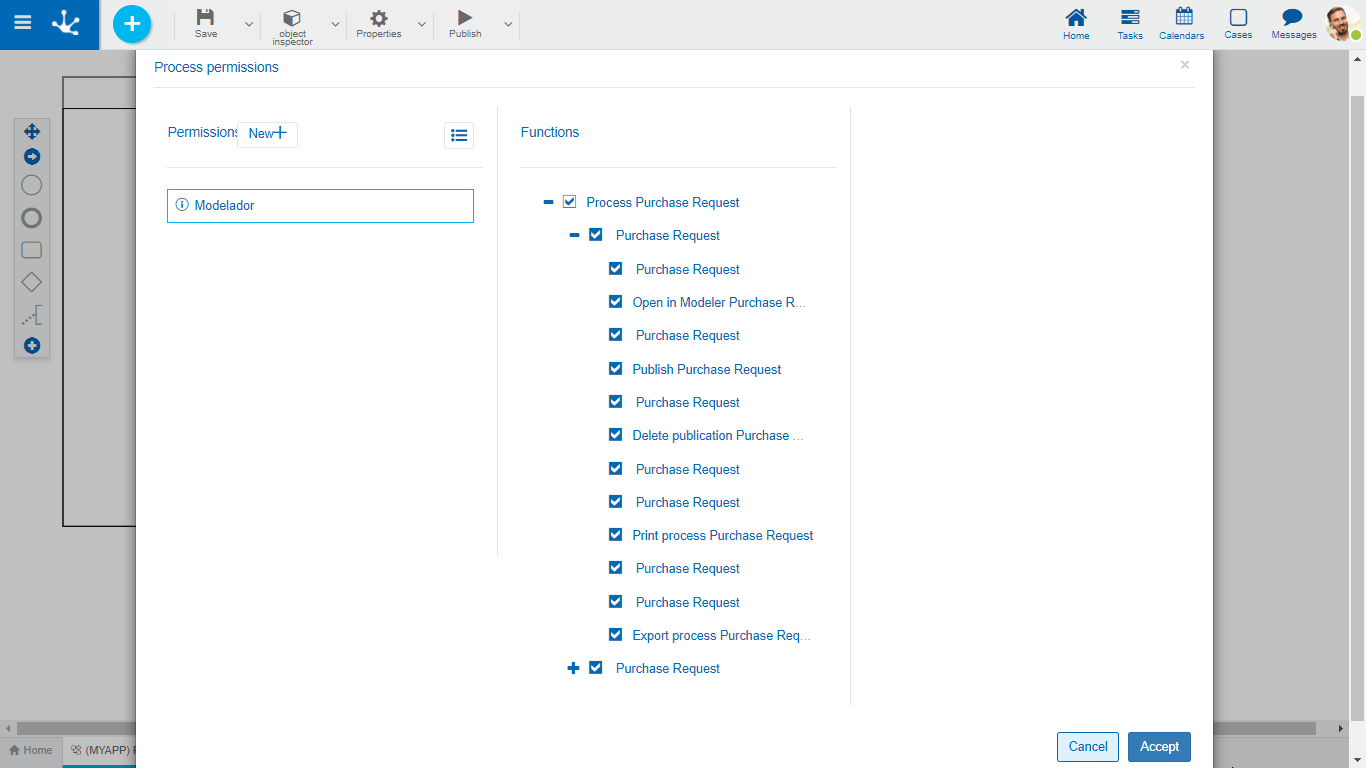The image size is (1366, 768).
Task: Uncheck the Print process Purchase Request checkbox
Action: coord(616,535)
